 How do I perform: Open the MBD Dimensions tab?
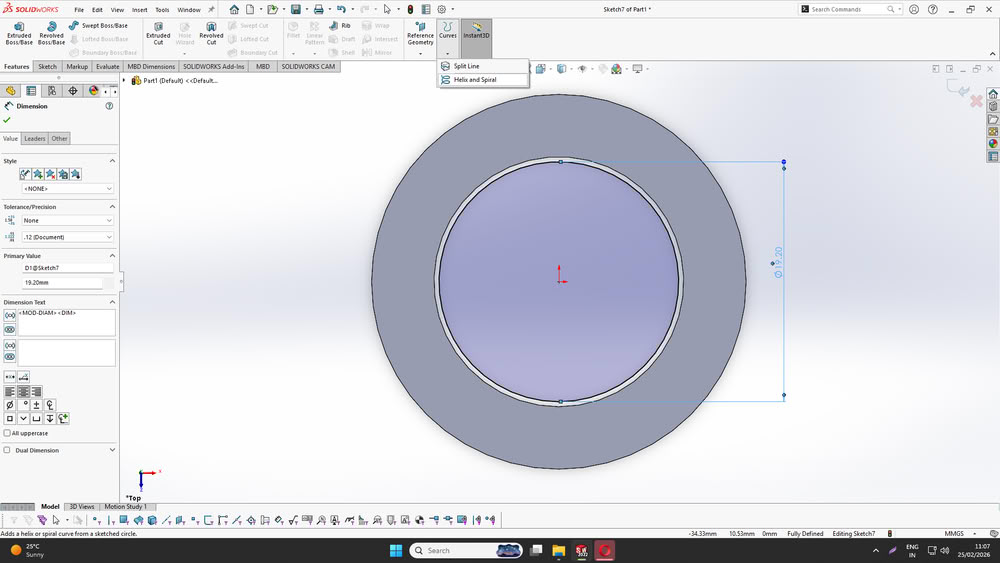151,66
